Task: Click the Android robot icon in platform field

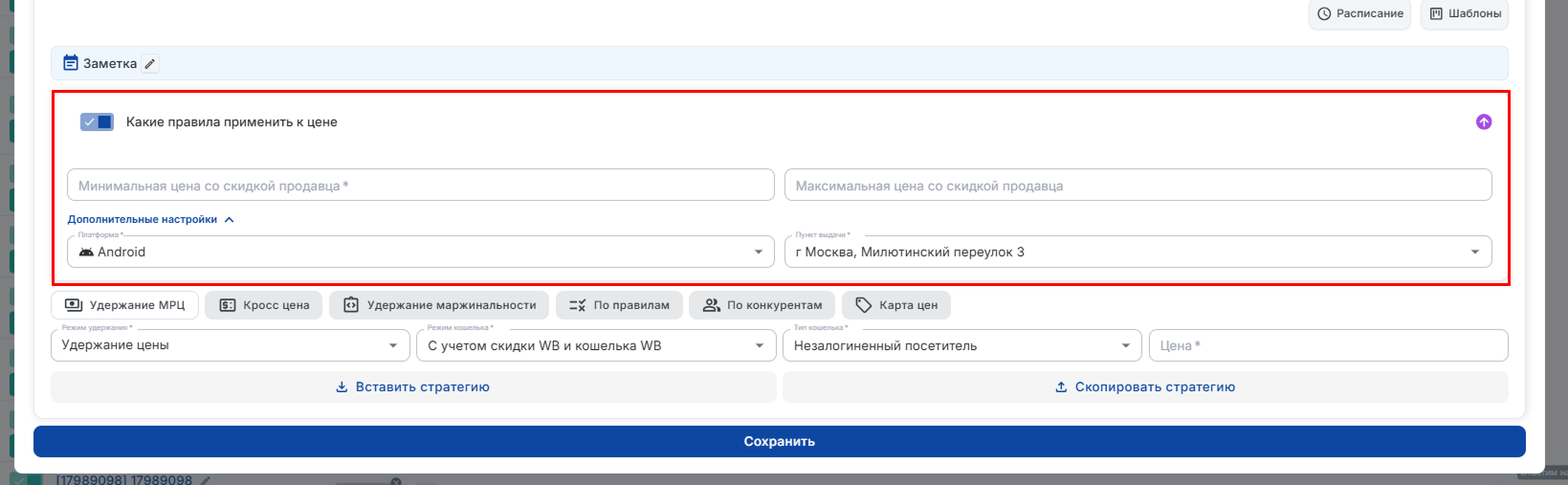Action: pos(86,252)
